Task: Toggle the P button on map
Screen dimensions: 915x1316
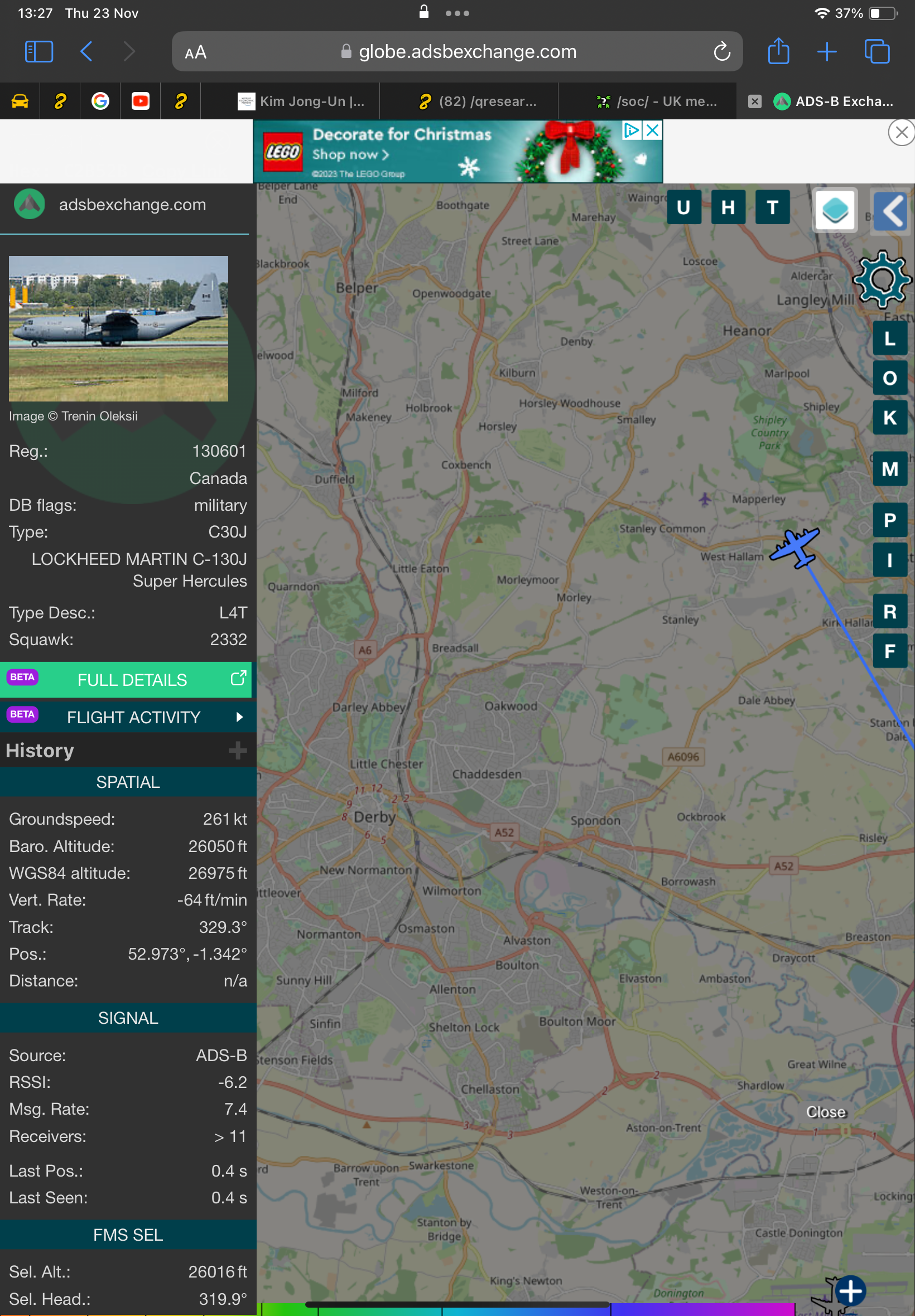Action: tap(890, 520)
